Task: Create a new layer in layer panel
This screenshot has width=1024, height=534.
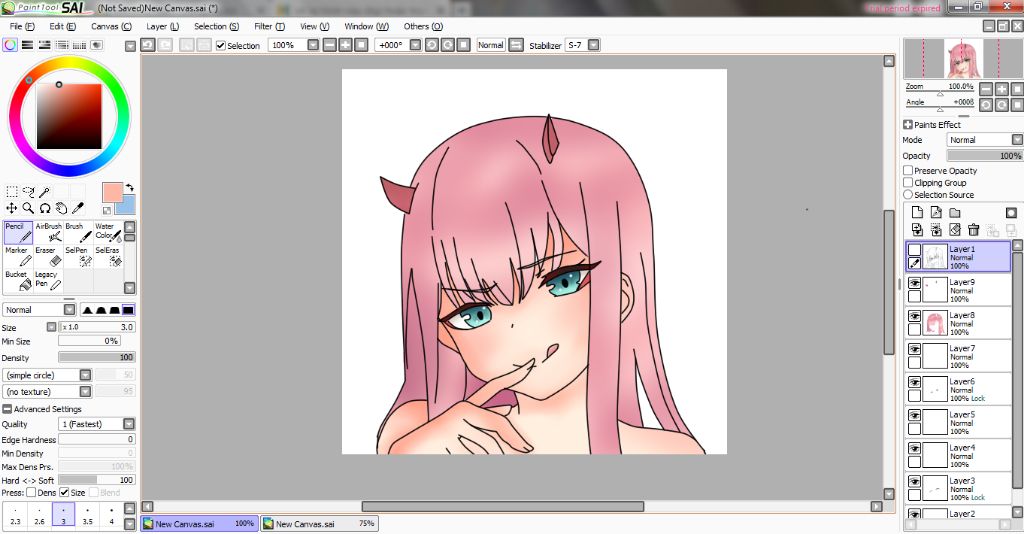Action: [x=917, y=213]
